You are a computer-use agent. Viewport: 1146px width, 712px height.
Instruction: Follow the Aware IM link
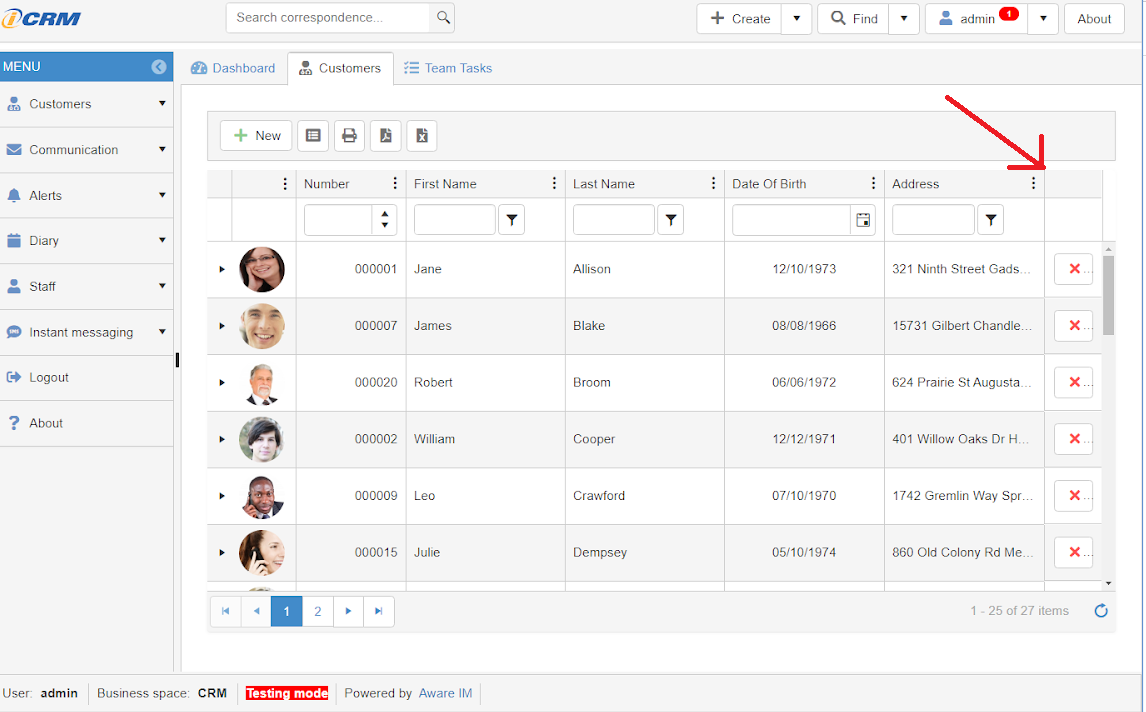[x=445, y=693]
